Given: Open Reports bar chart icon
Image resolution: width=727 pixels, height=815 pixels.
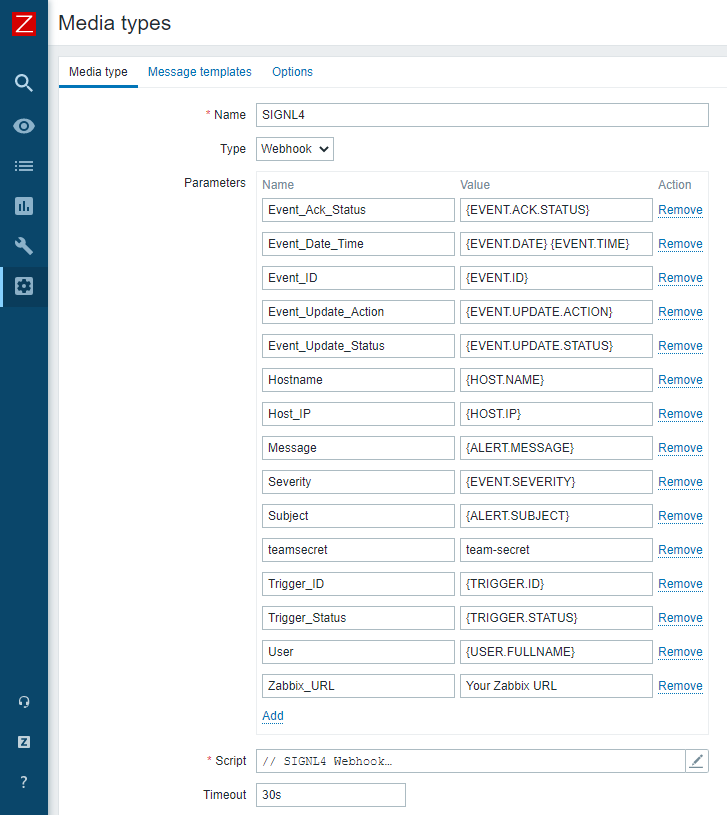Looking at the screenshot, I should coord(24,206).
